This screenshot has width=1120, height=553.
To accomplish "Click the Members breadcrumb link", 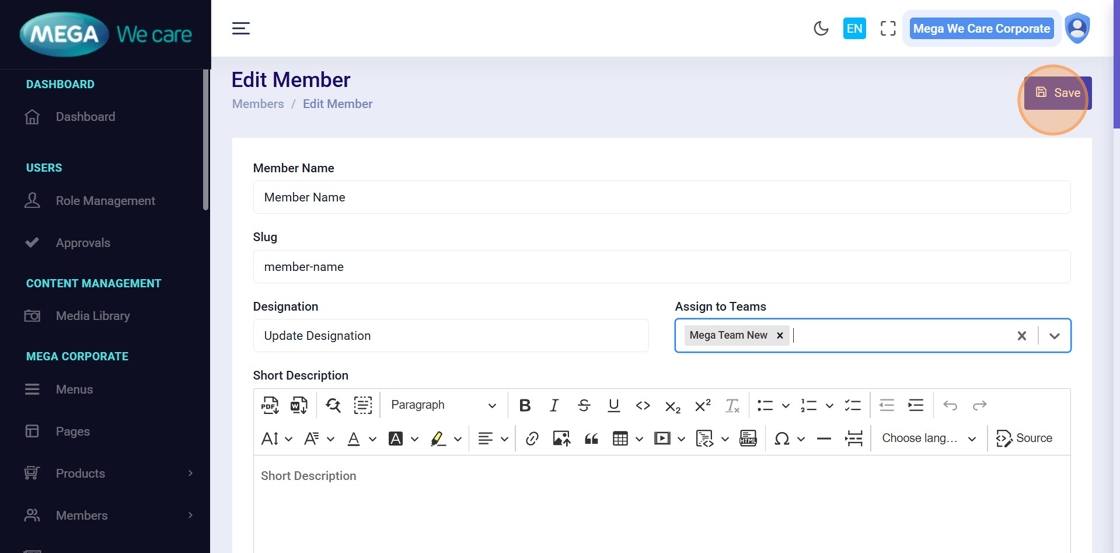I will (258, 104).
